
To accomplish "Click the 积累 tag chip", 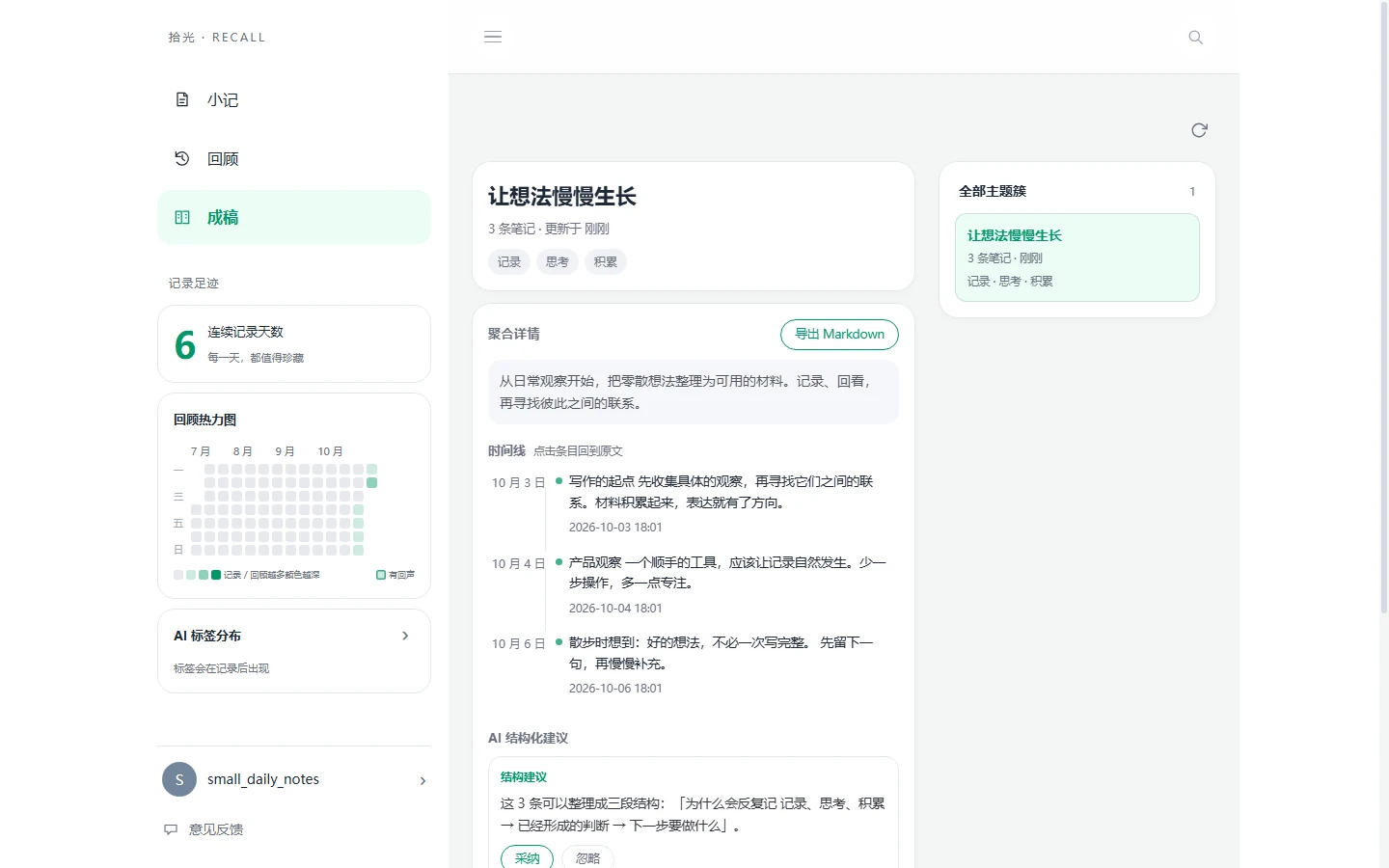I will tap(606, 261).
